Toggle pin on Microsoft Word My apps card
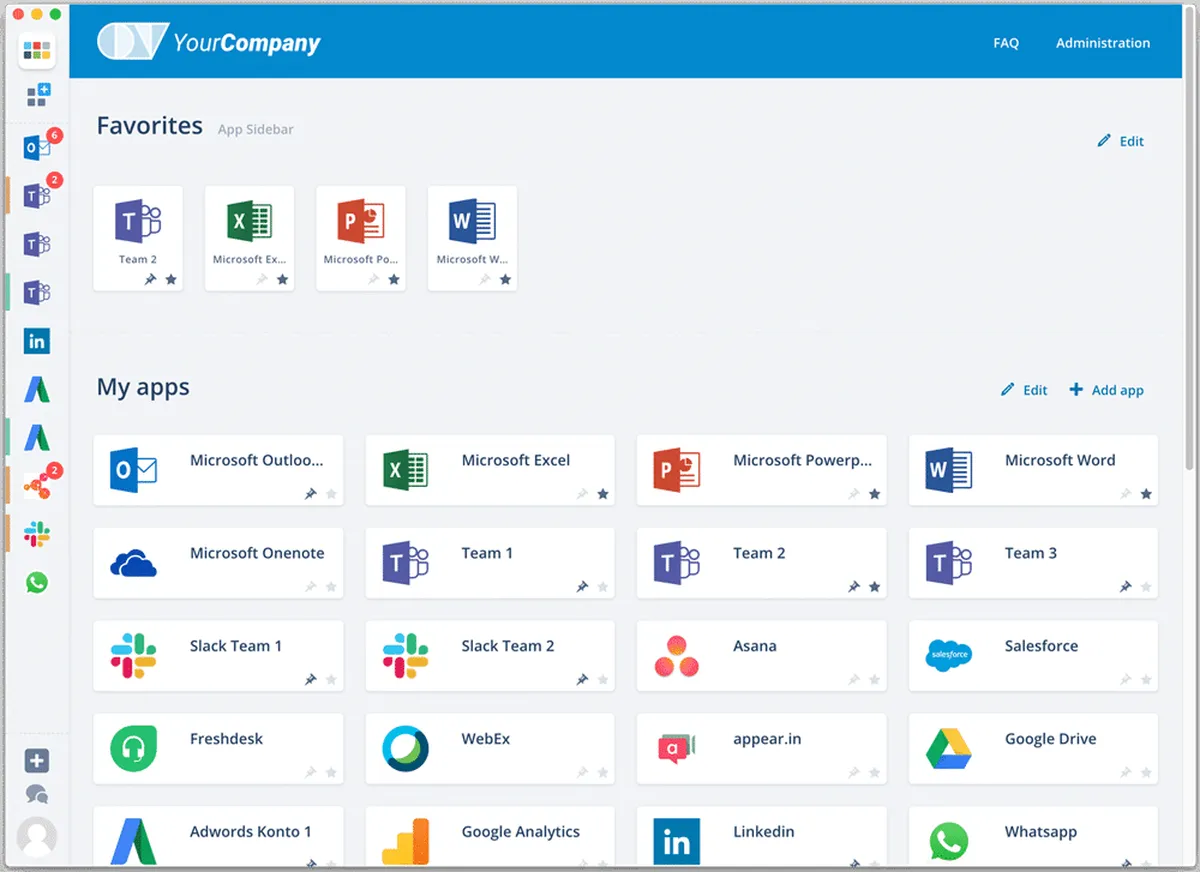Screen dimensions: 1200x872 tap(1126, 494)
